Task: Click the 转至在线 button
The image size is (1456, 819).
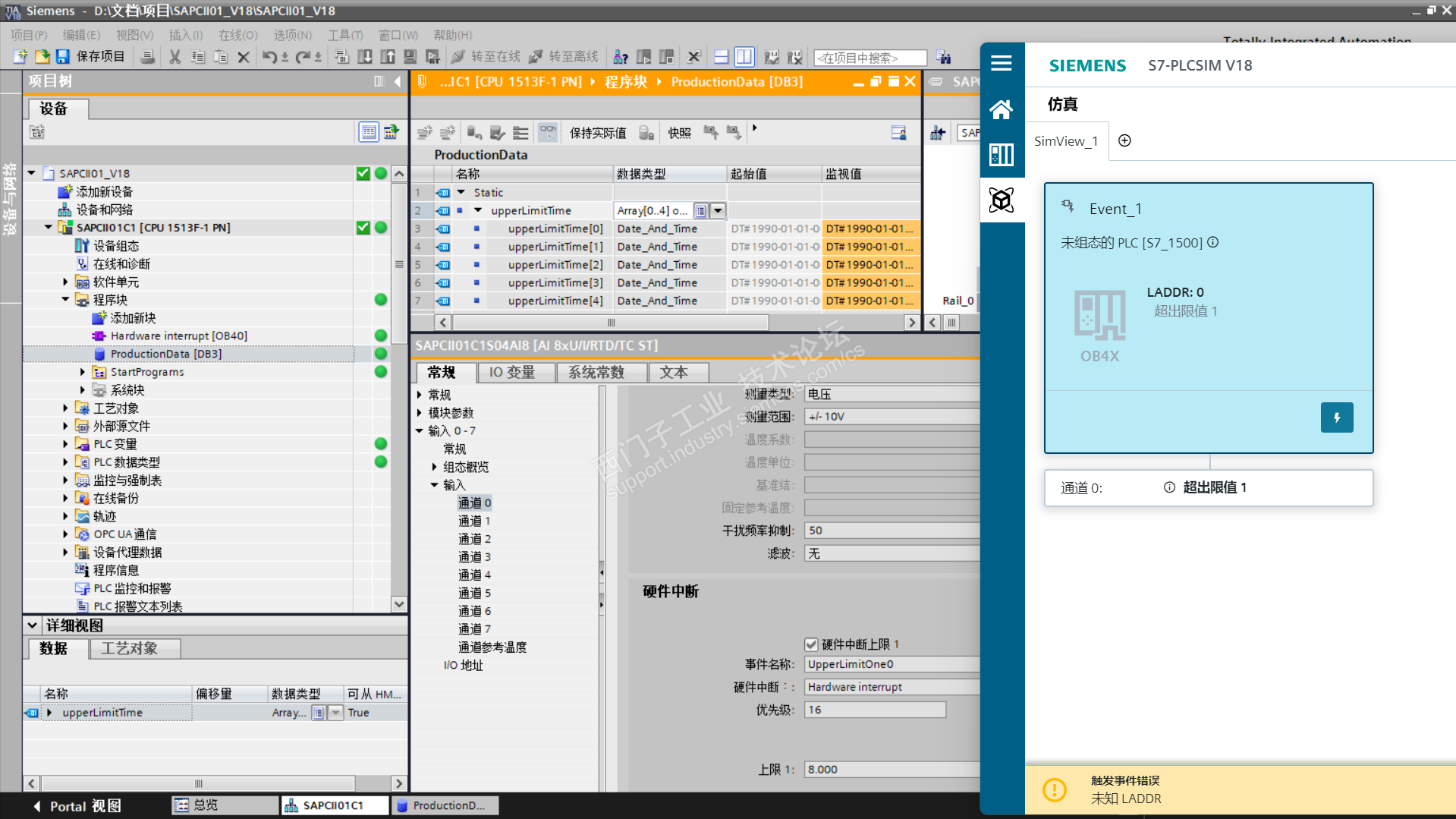Action: 486,57
